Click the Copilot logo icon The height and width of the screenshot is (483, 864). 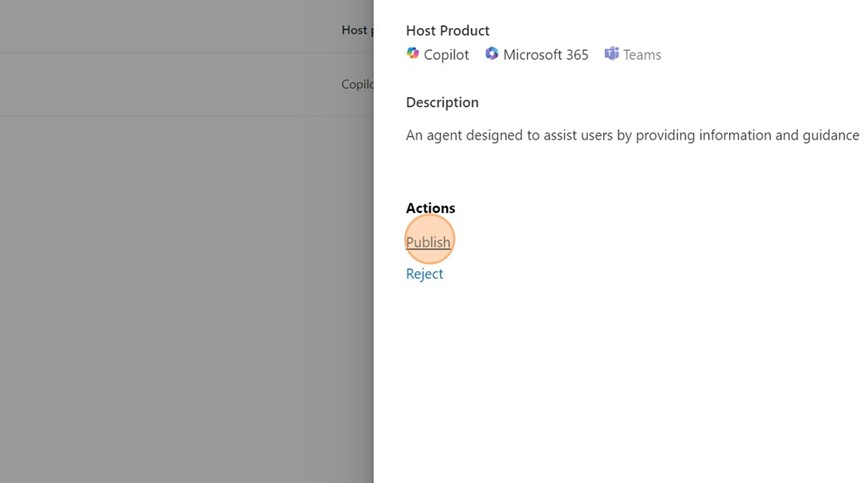tap(413, 54)
